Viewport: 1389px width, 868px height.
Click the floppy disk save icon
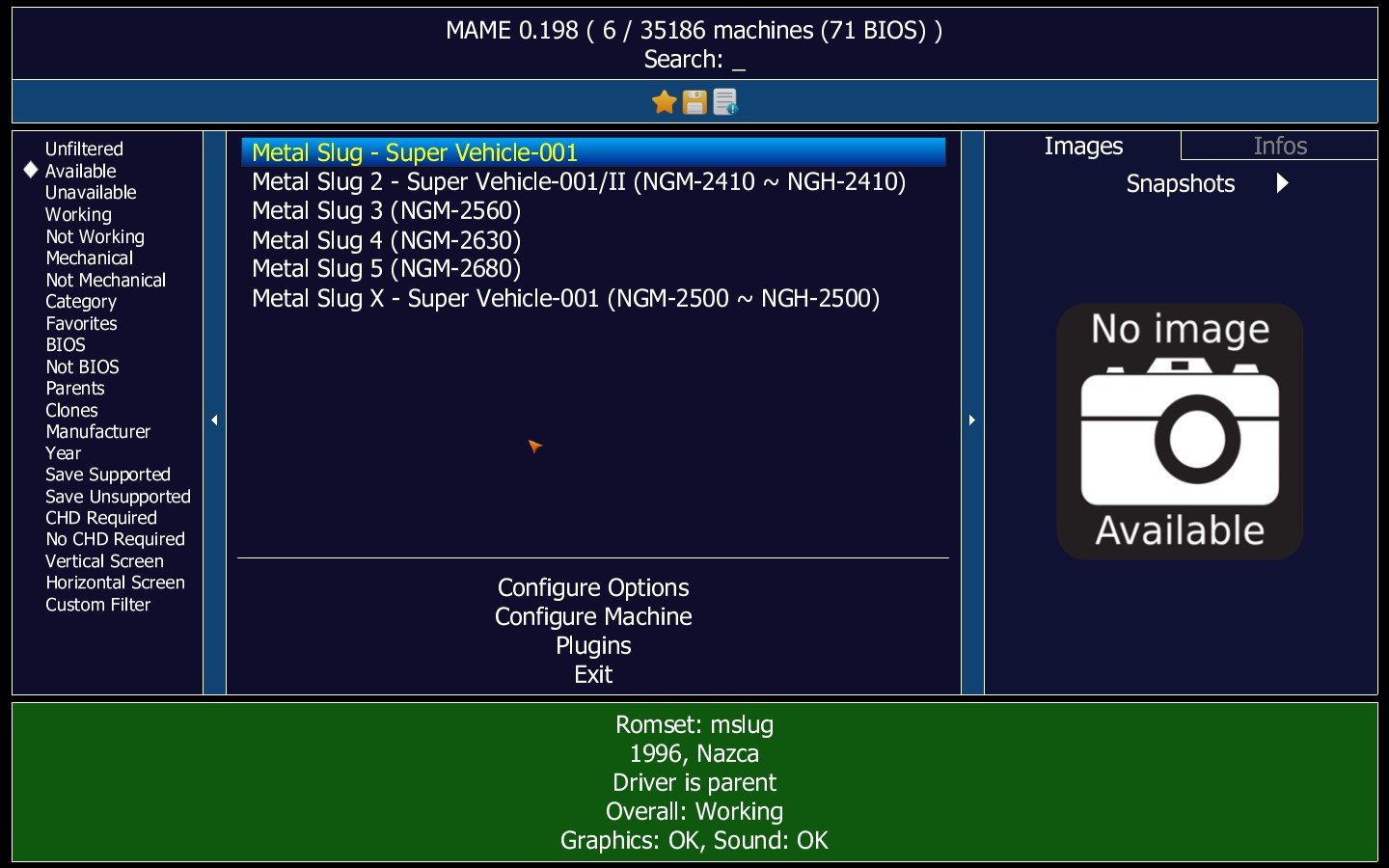click(x=694, y=101)
